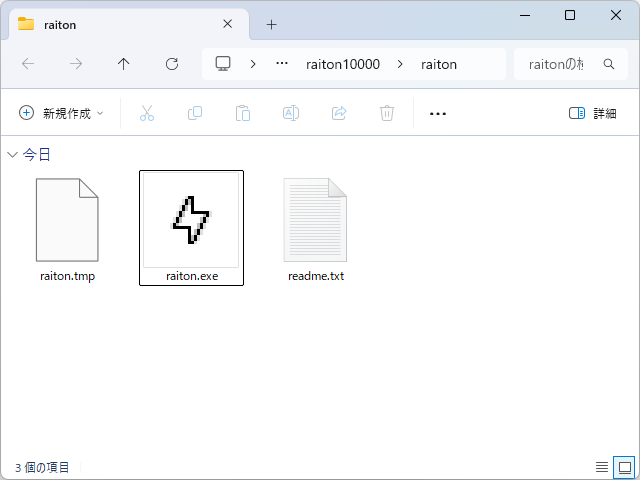This screenshot has width=640, height=480.
Task: Copy the selected file
Action: (195, 113)
